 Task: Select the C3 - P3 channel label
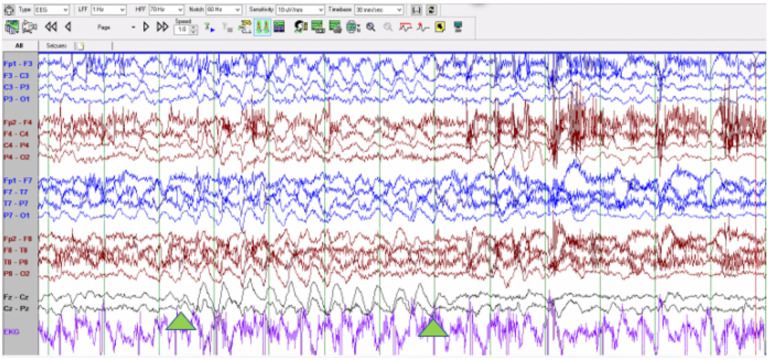[17, 87]
